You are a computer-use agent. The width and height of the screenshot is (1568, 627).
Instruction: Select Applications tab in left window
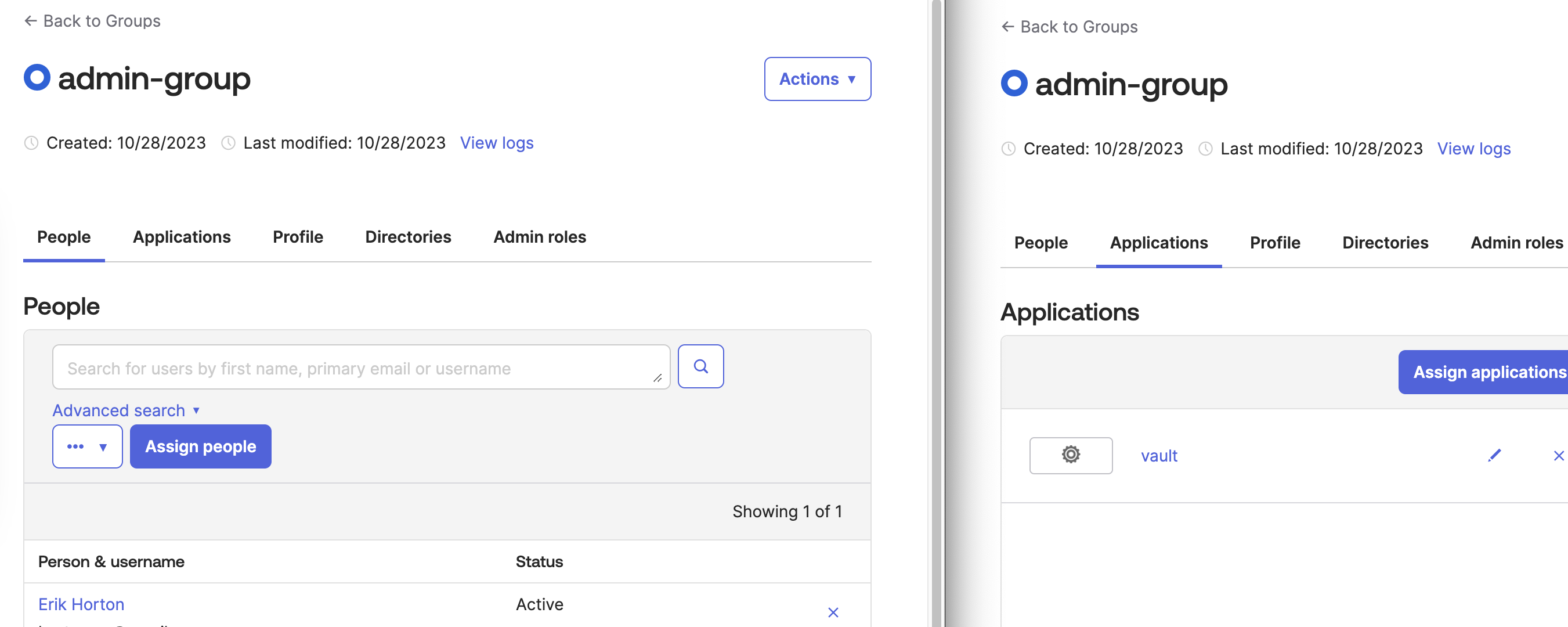click(x=182, y=237)
